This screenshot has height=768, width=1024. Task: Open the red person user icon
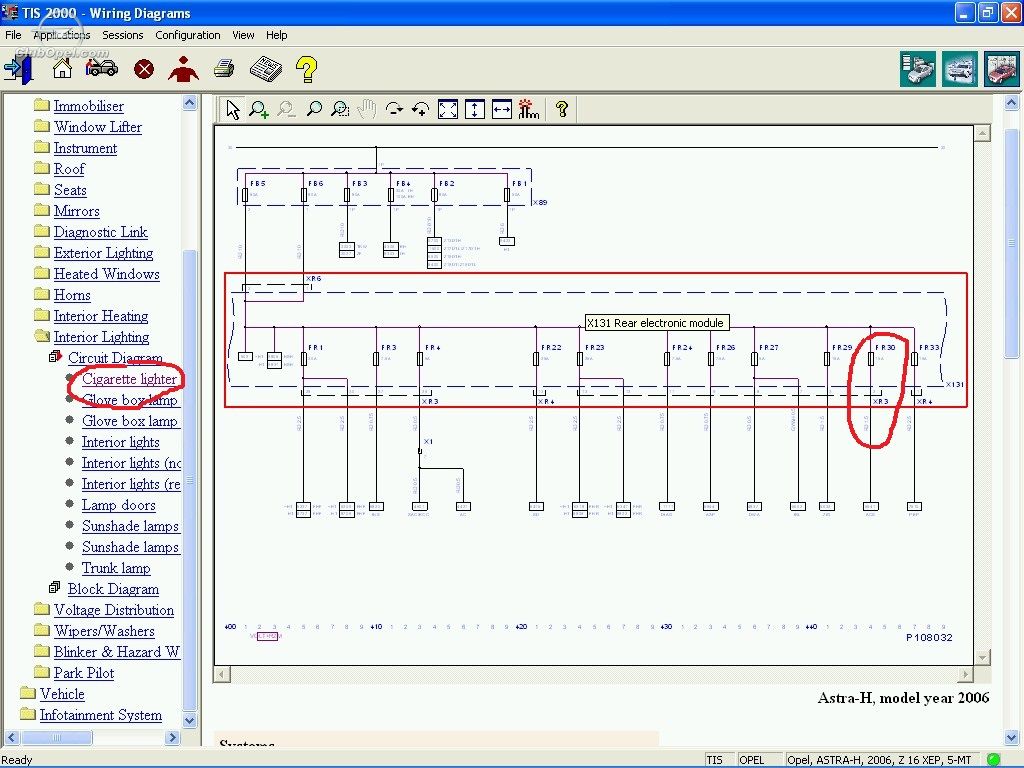pos(184,68)
